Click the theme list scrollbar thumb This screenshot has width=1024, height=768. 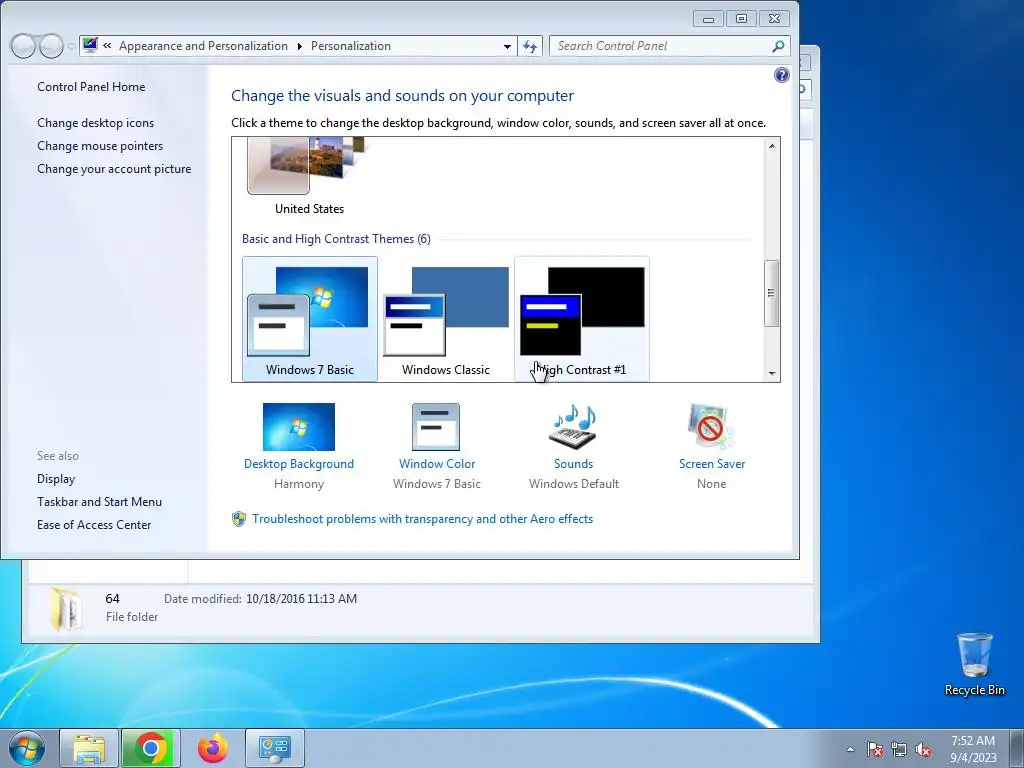pos(772,293)
